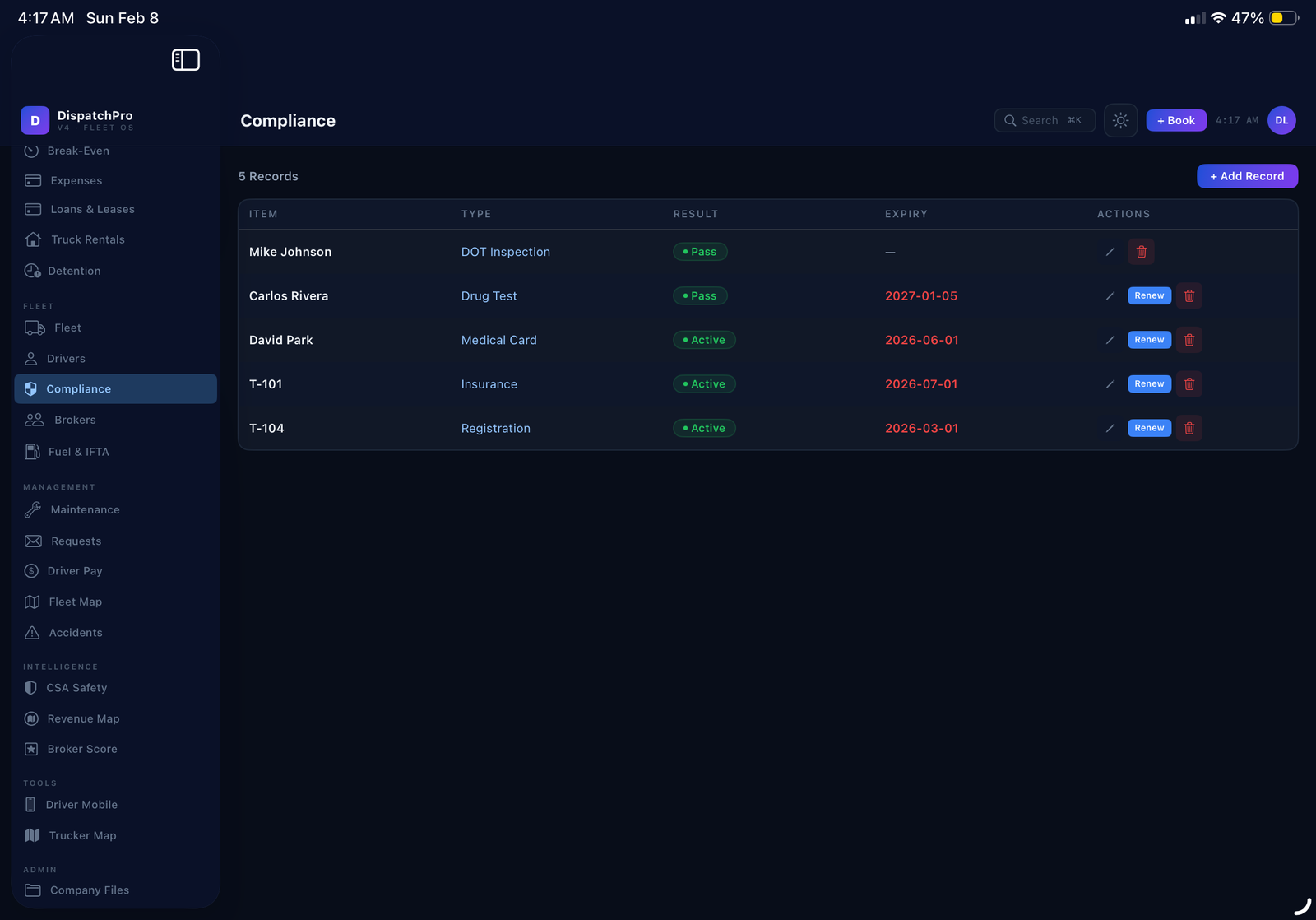
Task: Delete the Mike Johnson DOT Inspection record
Action: [x=1141, y=252]
